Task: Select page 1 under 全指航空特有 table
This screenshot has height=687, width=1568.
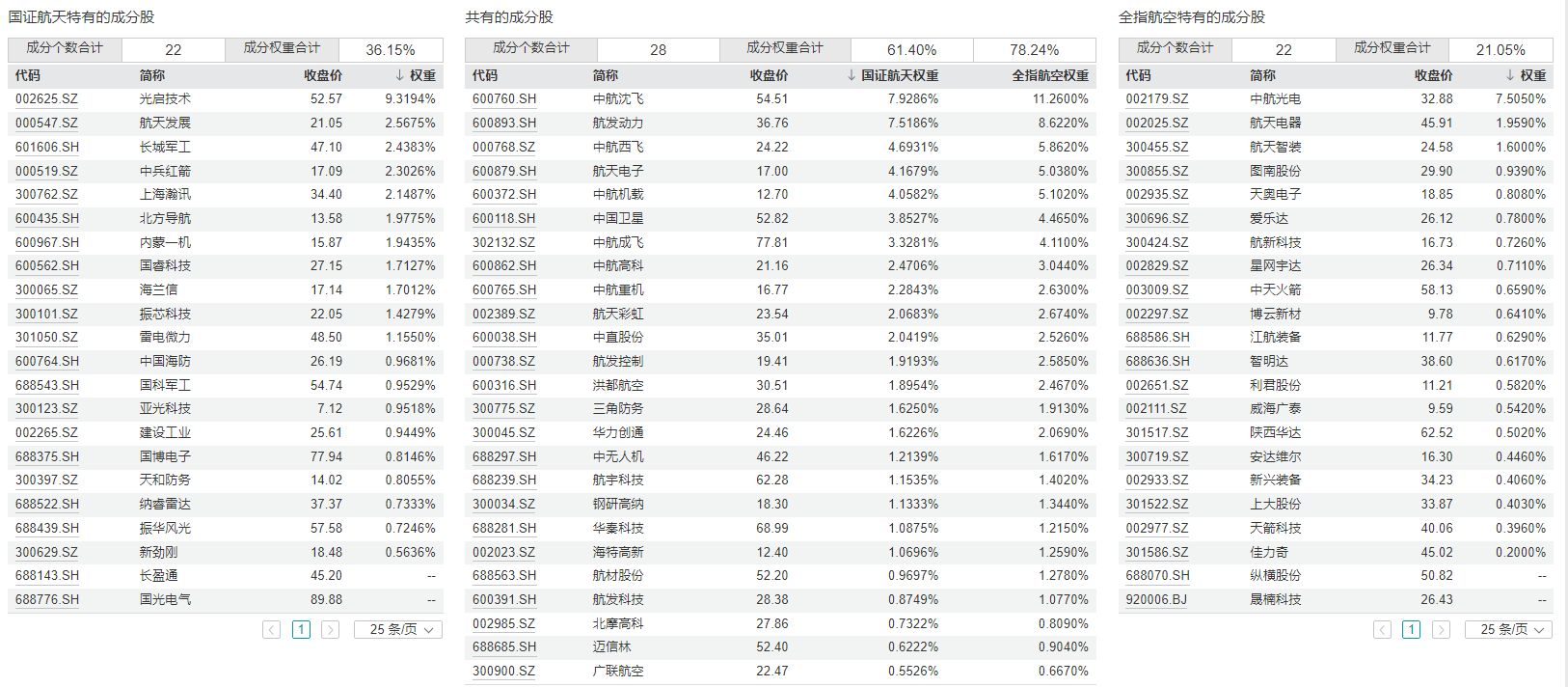Action: [1411, 630]
